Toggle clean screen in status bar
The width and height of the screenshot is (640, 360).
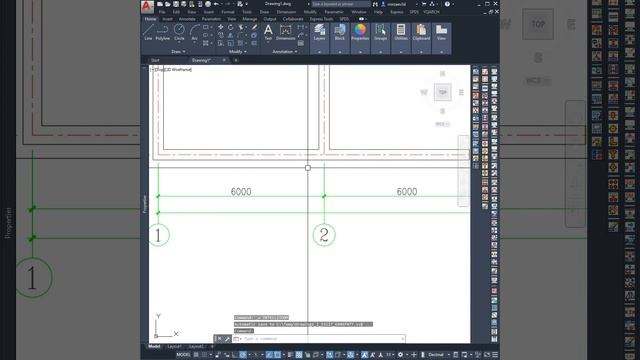click(x=487, y=355)
